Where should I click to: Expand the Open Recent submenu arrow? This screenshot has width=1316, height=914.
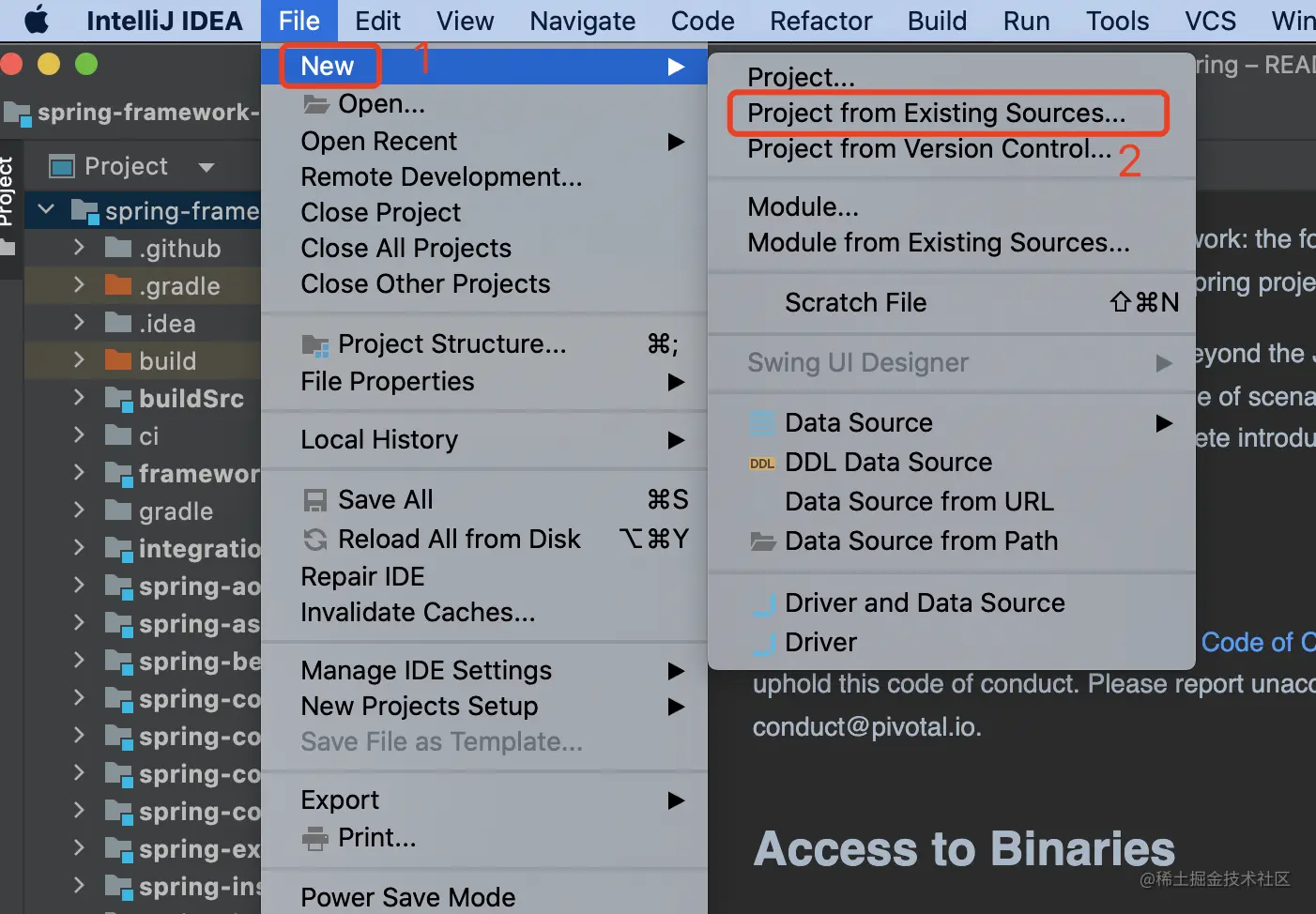point(676,141)
